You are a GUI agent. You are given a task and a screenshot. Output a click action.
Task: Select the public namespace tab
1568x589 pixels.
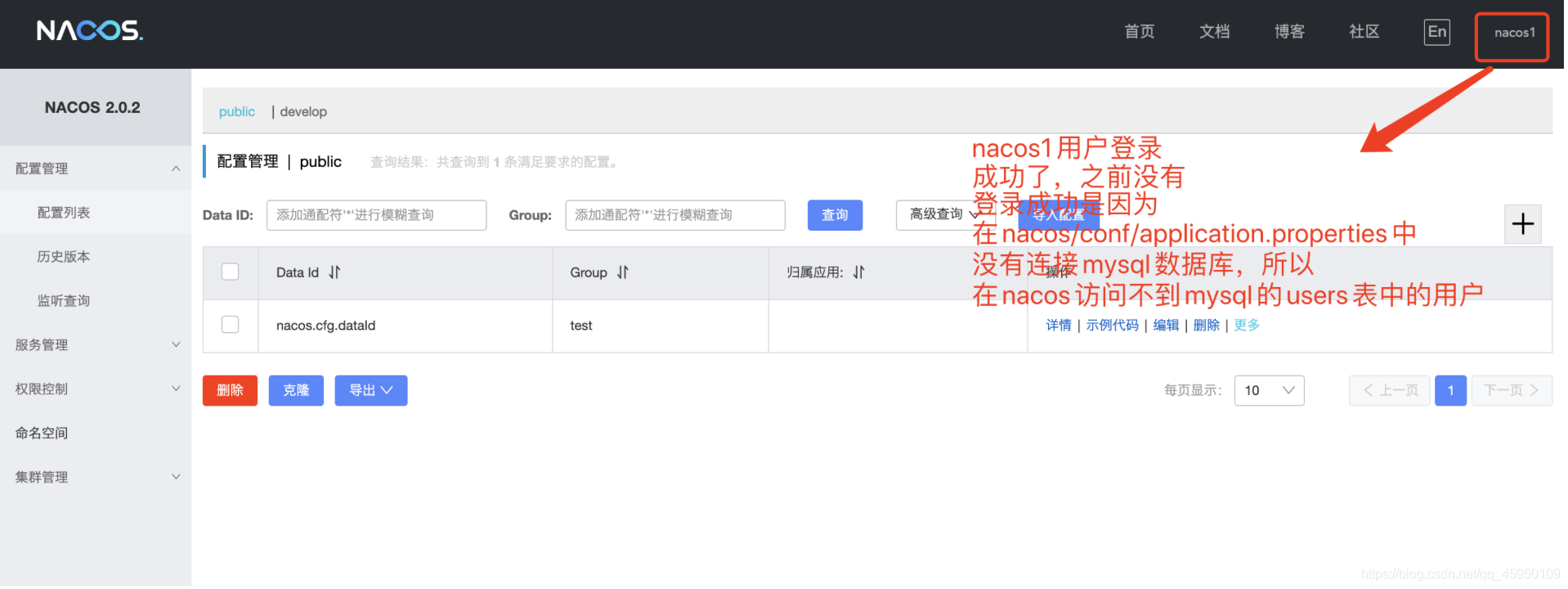[x=237, y=111]
